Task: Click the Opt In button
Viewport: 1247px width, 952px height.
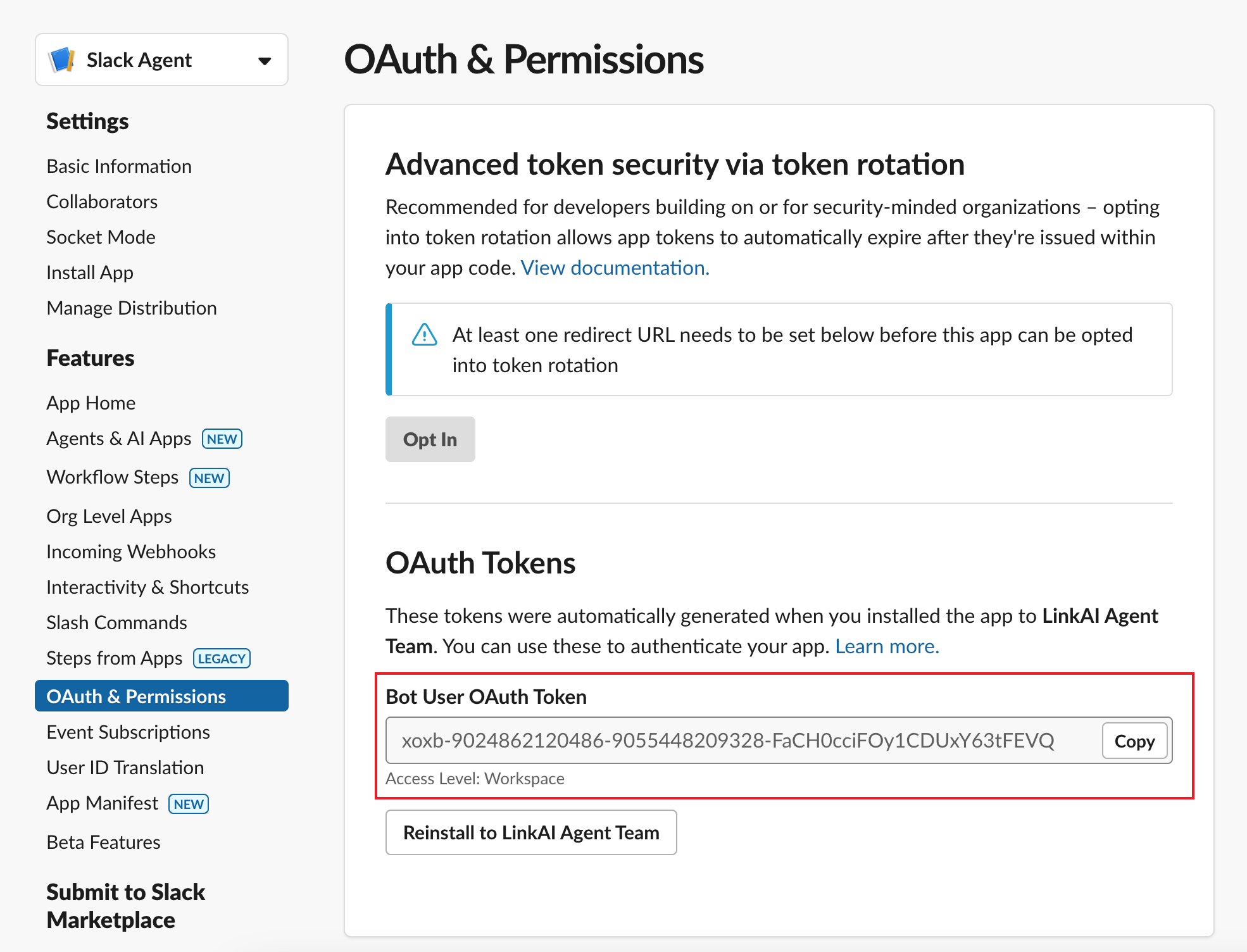Action: point(430,439)
